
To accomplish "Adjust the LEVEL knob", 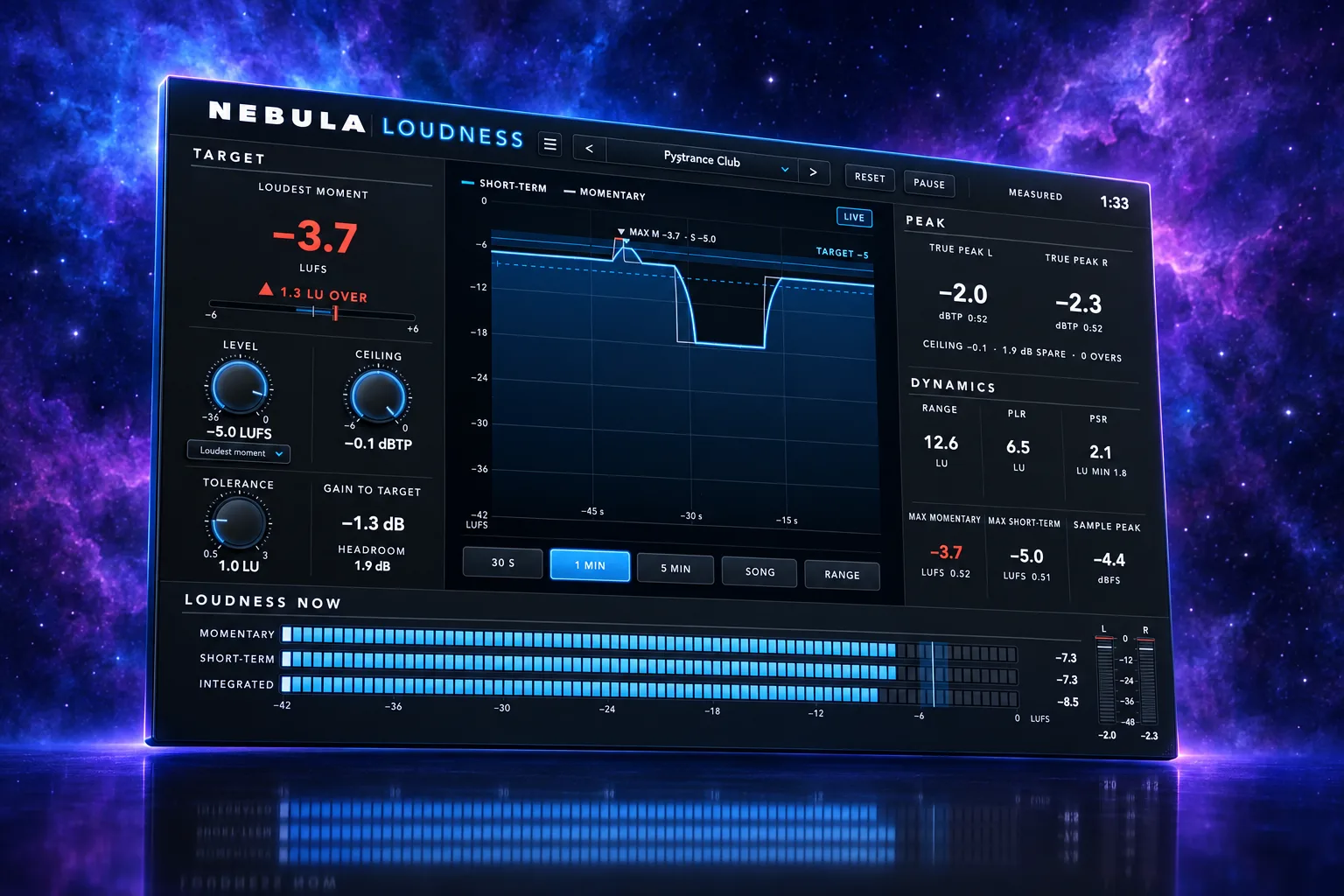I will pos(239,387).
